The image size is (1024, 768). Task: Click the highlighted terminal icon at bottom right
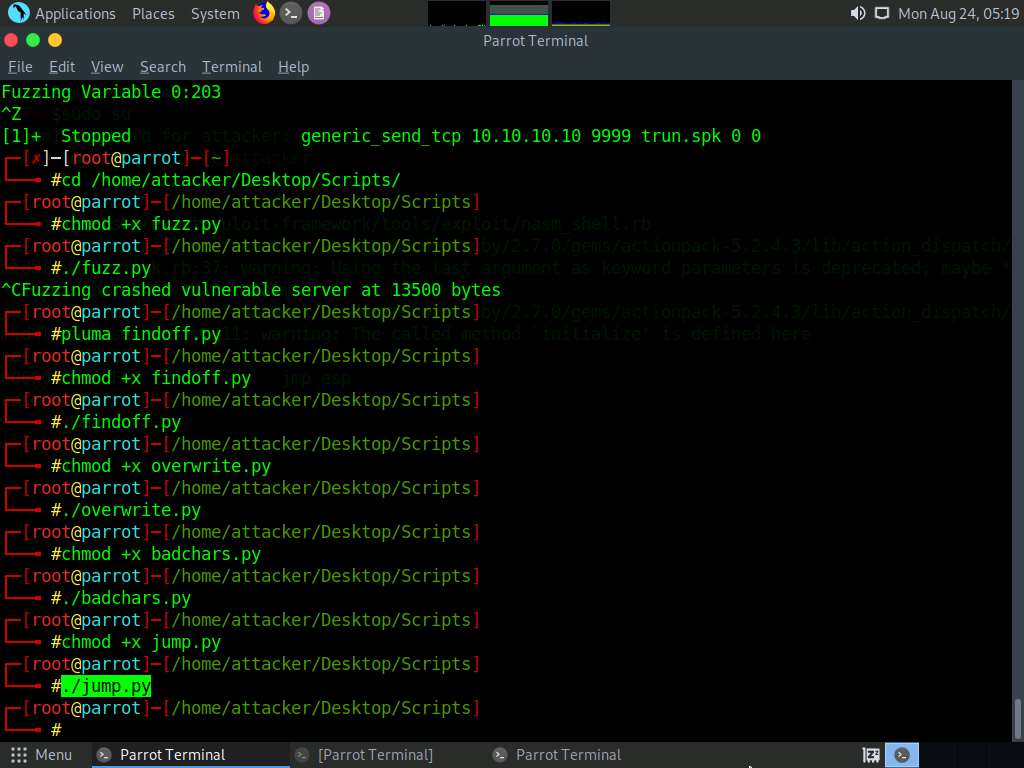click(902, 755)
